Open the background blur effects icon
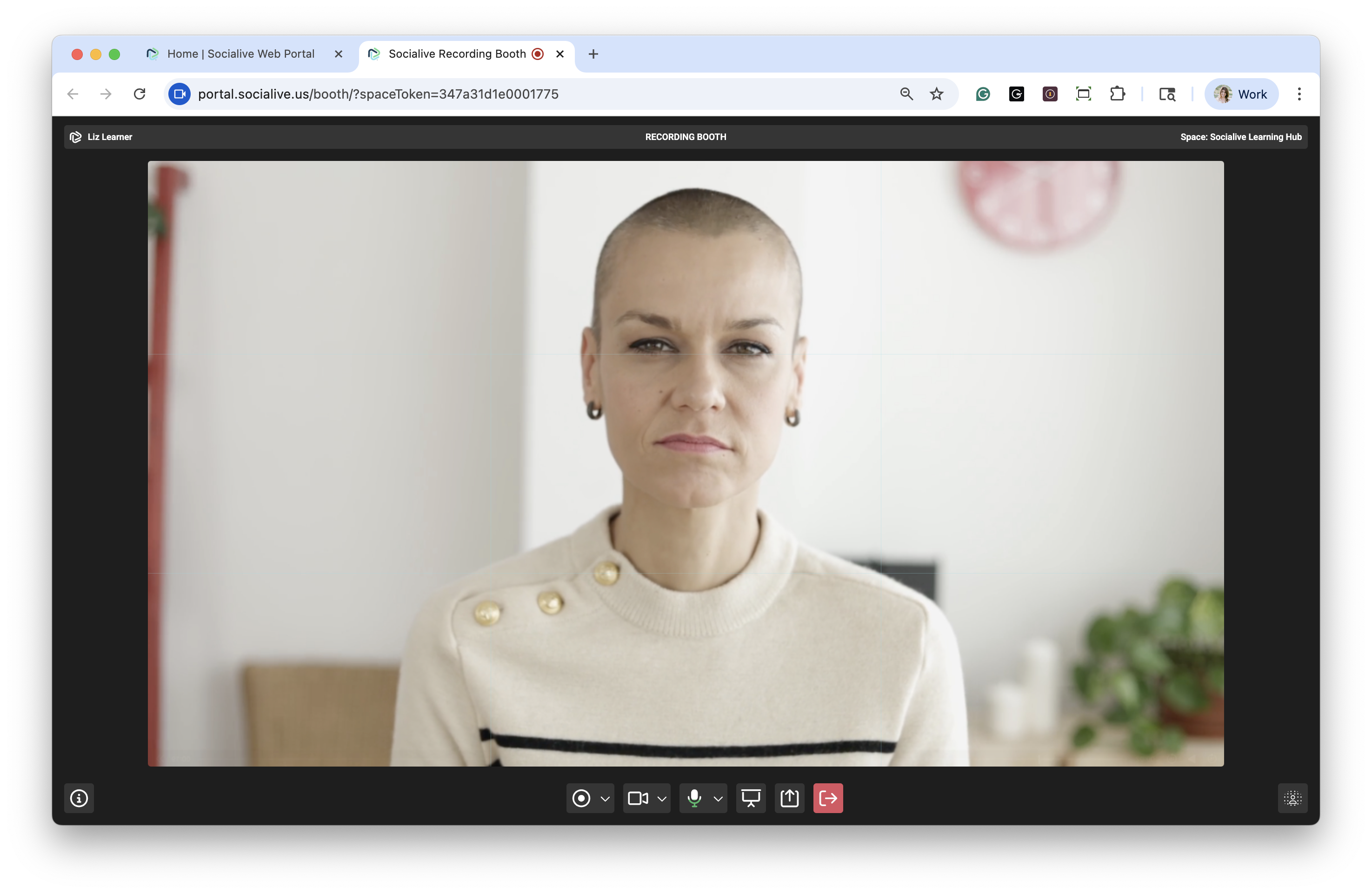Viewport: 1372px width, 894px height. [x=1292, y=798]
